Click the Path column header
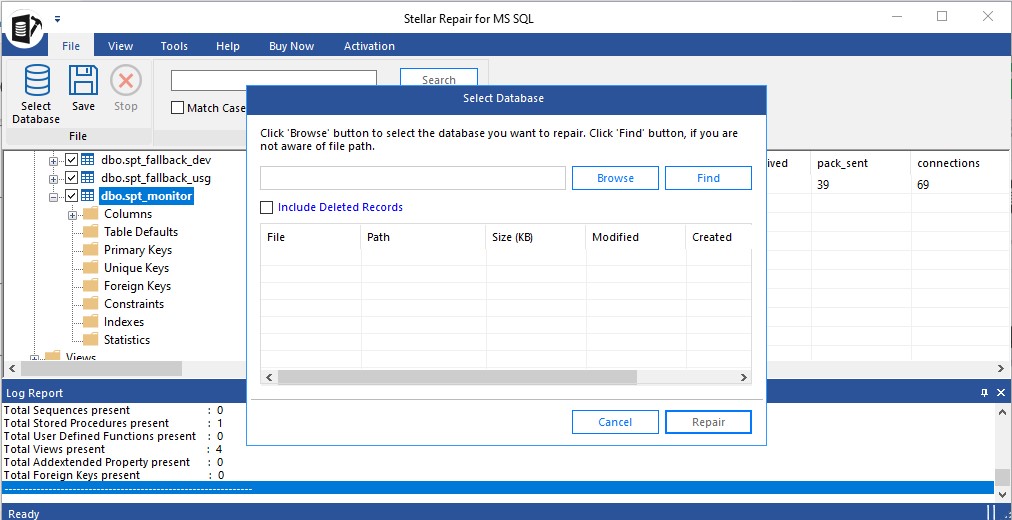Image resolution: width=1012 pixels, height=520 pixels. pyautogui.click(x=423, y=237)
